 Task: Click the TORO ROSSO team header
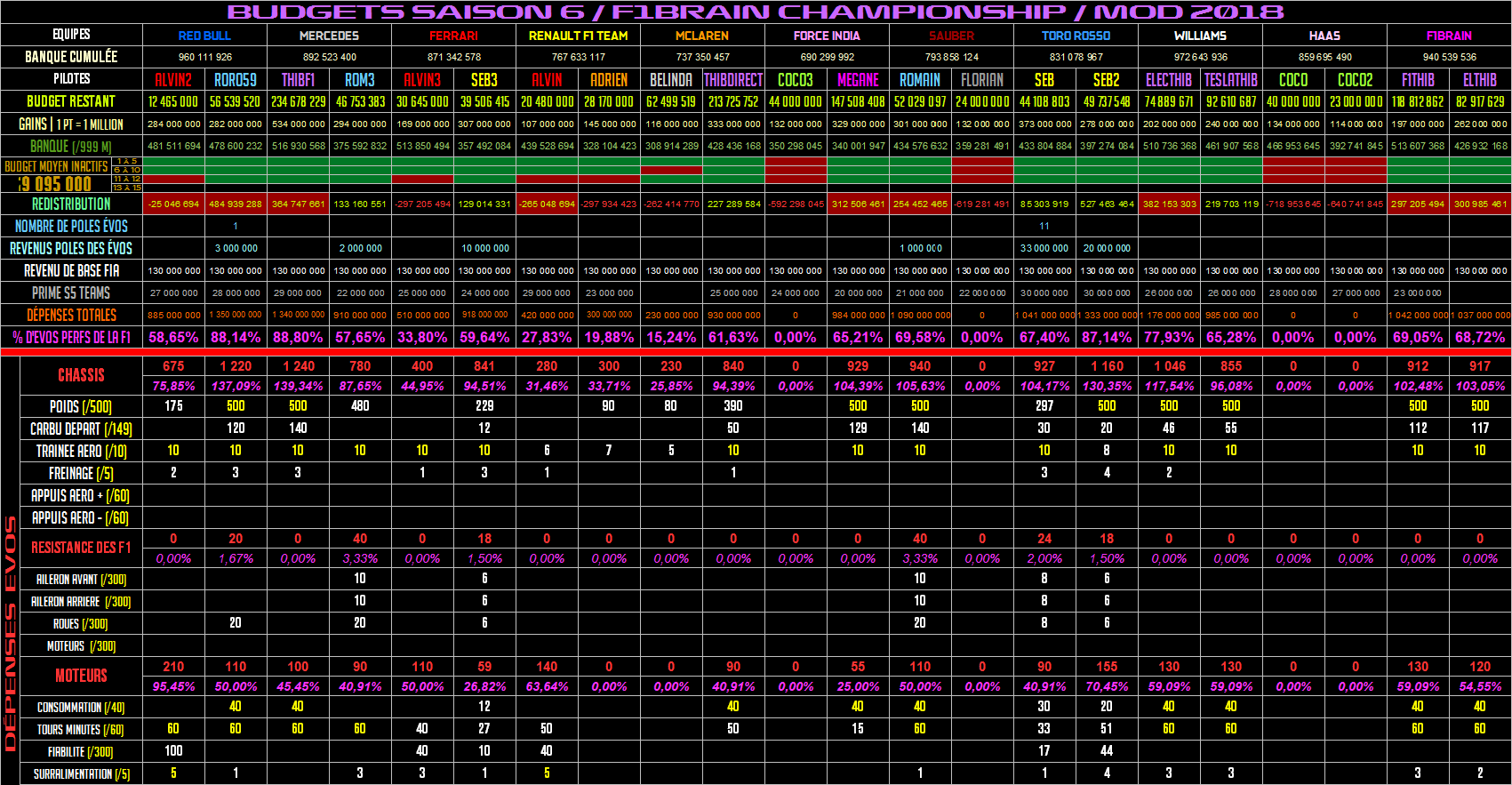[1076, 36]
